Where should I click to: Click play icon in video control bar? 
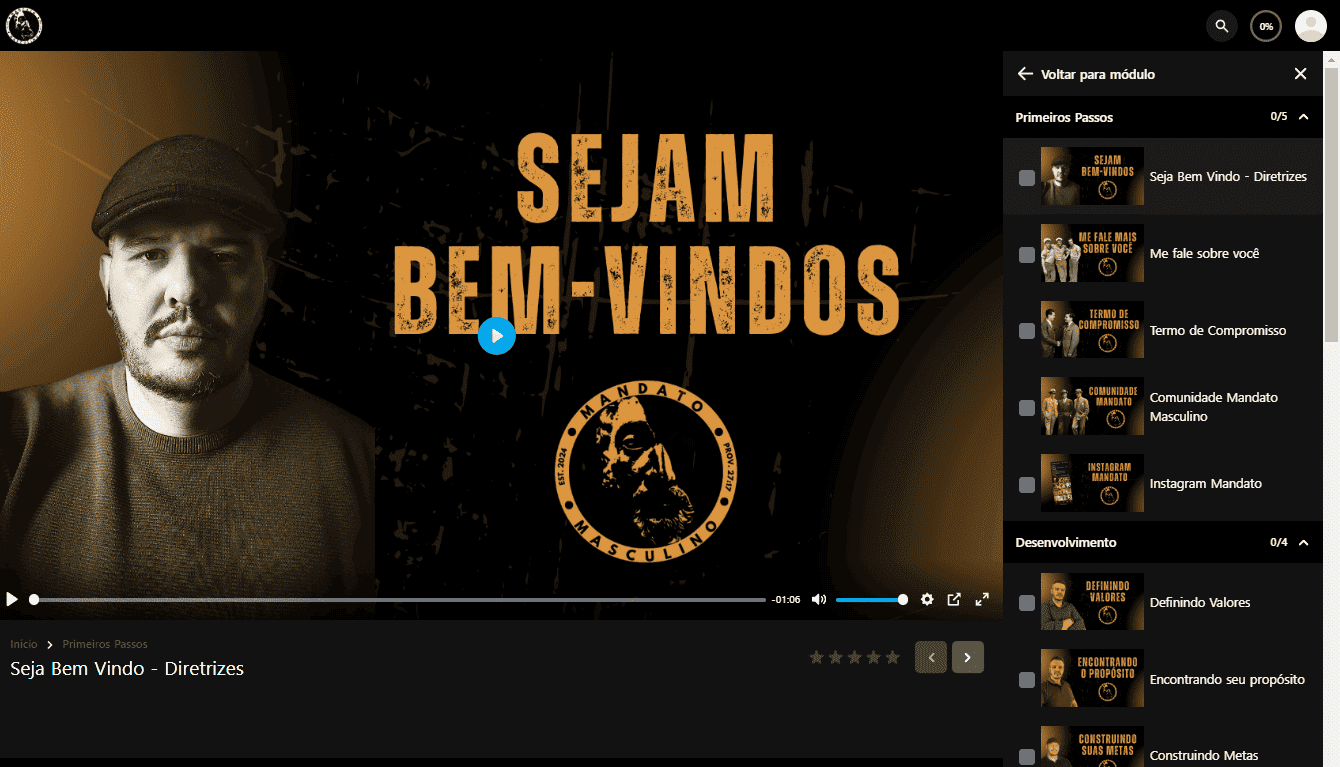(12, 599)
